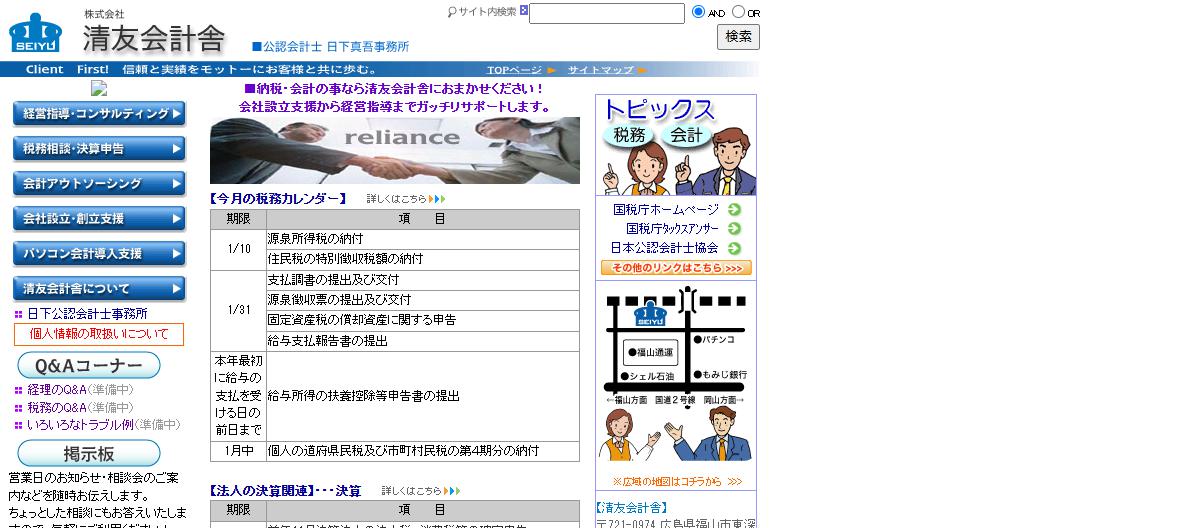
Task: Open the TOPページ link
Action: tap(514, 69)
